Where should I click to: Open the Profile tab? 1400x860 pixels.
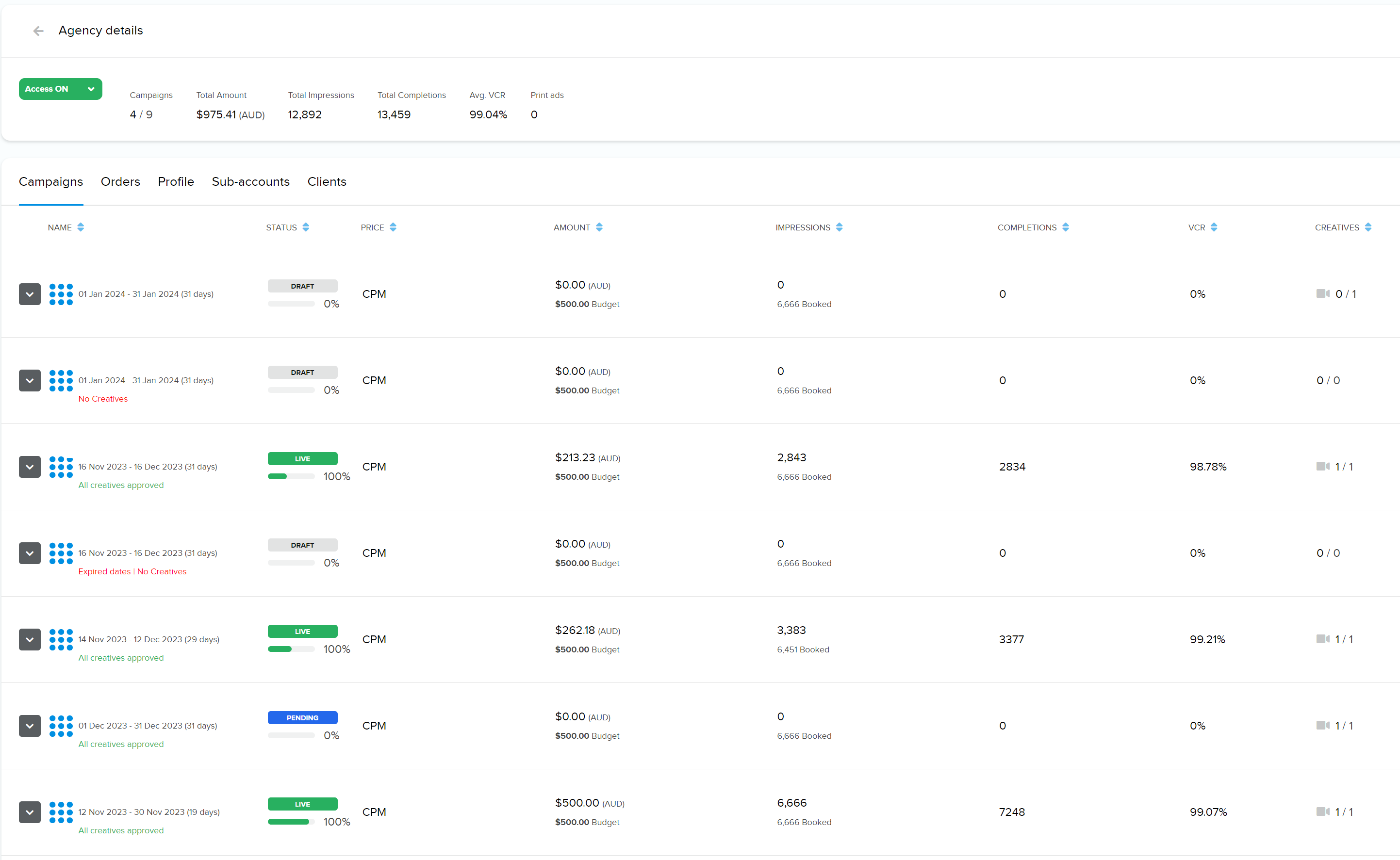176,181
